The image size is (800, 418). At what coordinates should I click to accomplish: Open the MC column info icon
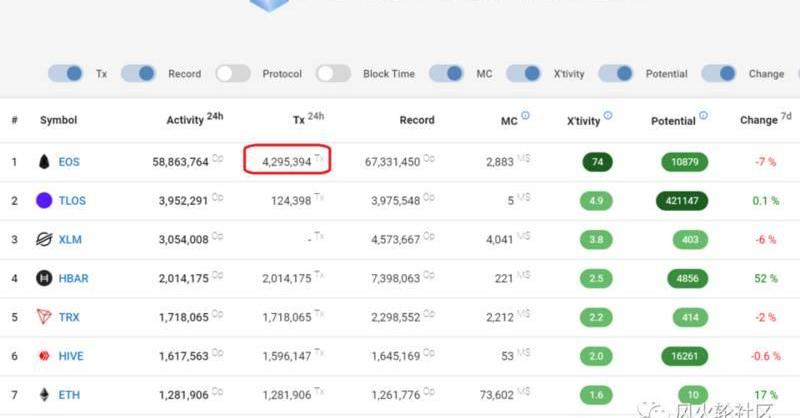525,115
